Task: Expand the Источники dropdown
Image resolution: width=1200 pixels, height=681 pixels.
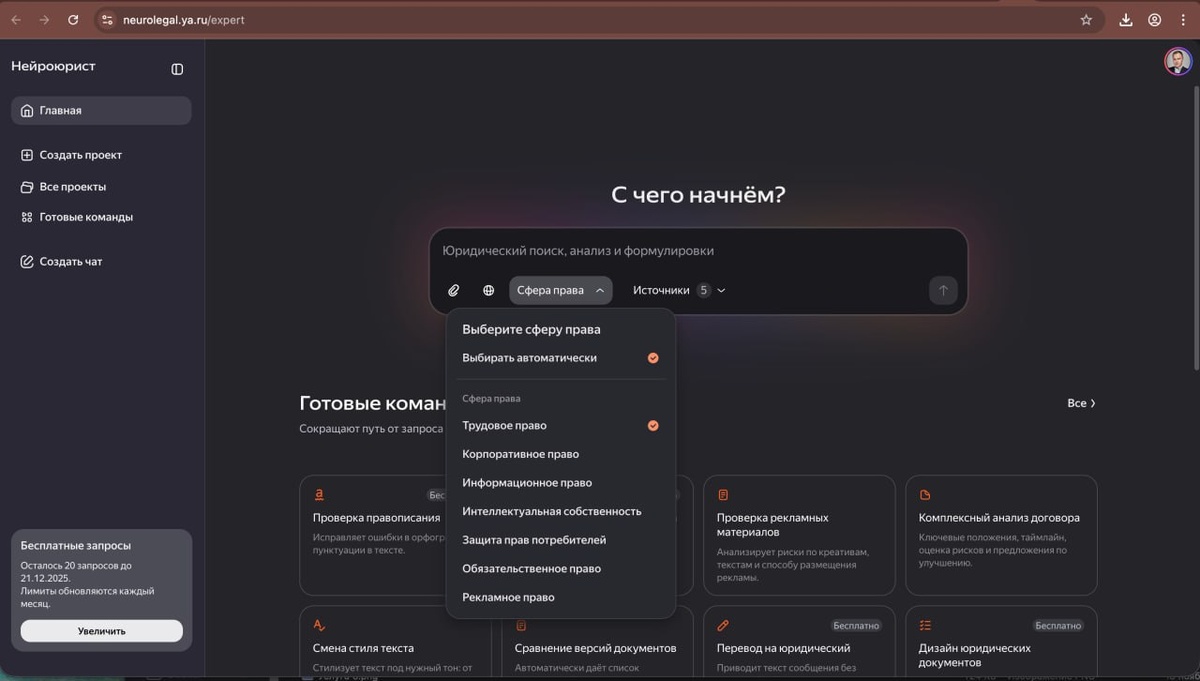Action: tap(679, 290)
